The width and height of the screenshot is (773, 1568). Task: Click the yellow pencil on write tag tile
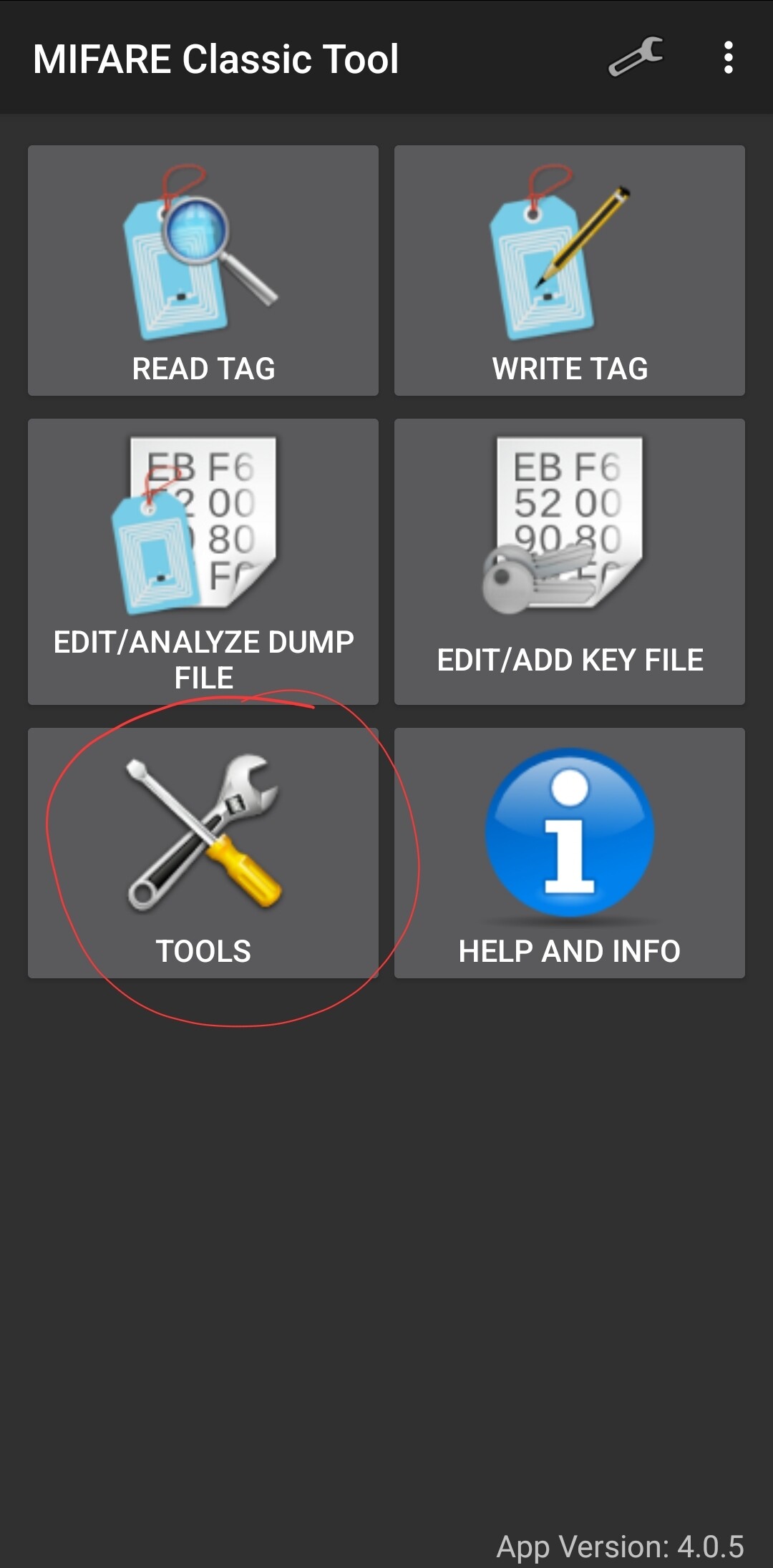point(584,236)
